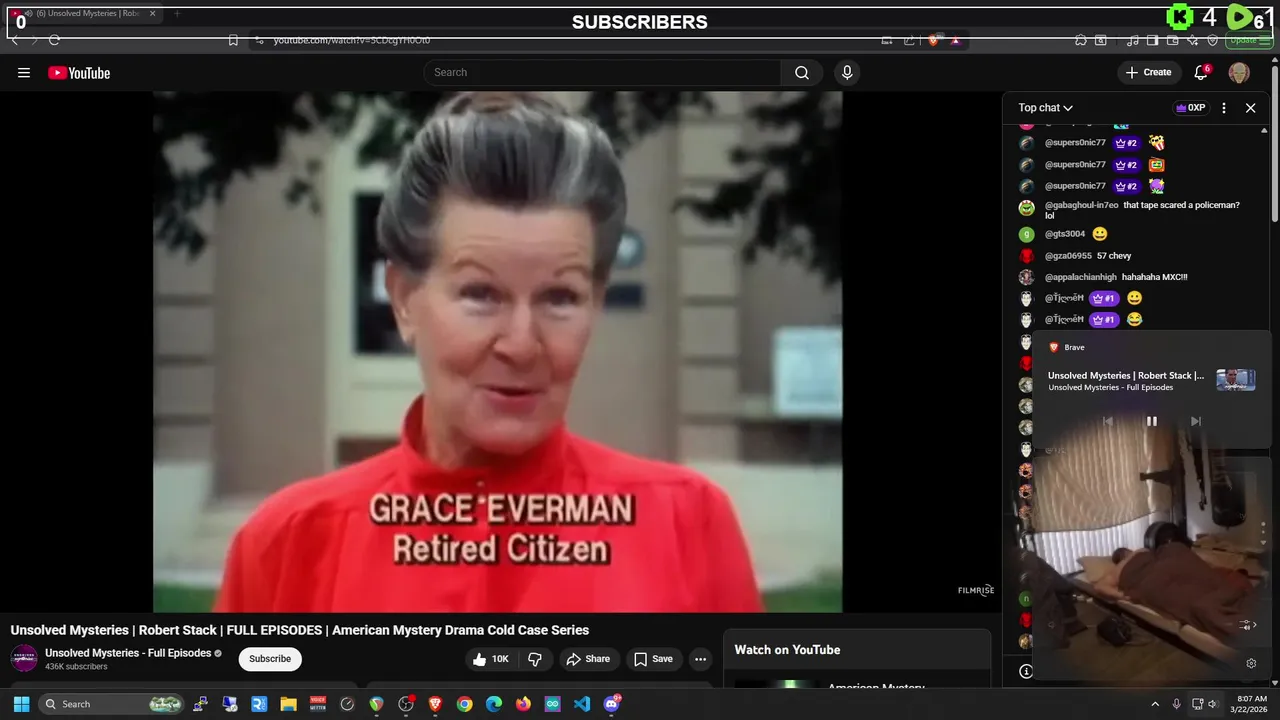Open the Create button
This screenshot has height=720, width=1280.
pos(1148,72)
